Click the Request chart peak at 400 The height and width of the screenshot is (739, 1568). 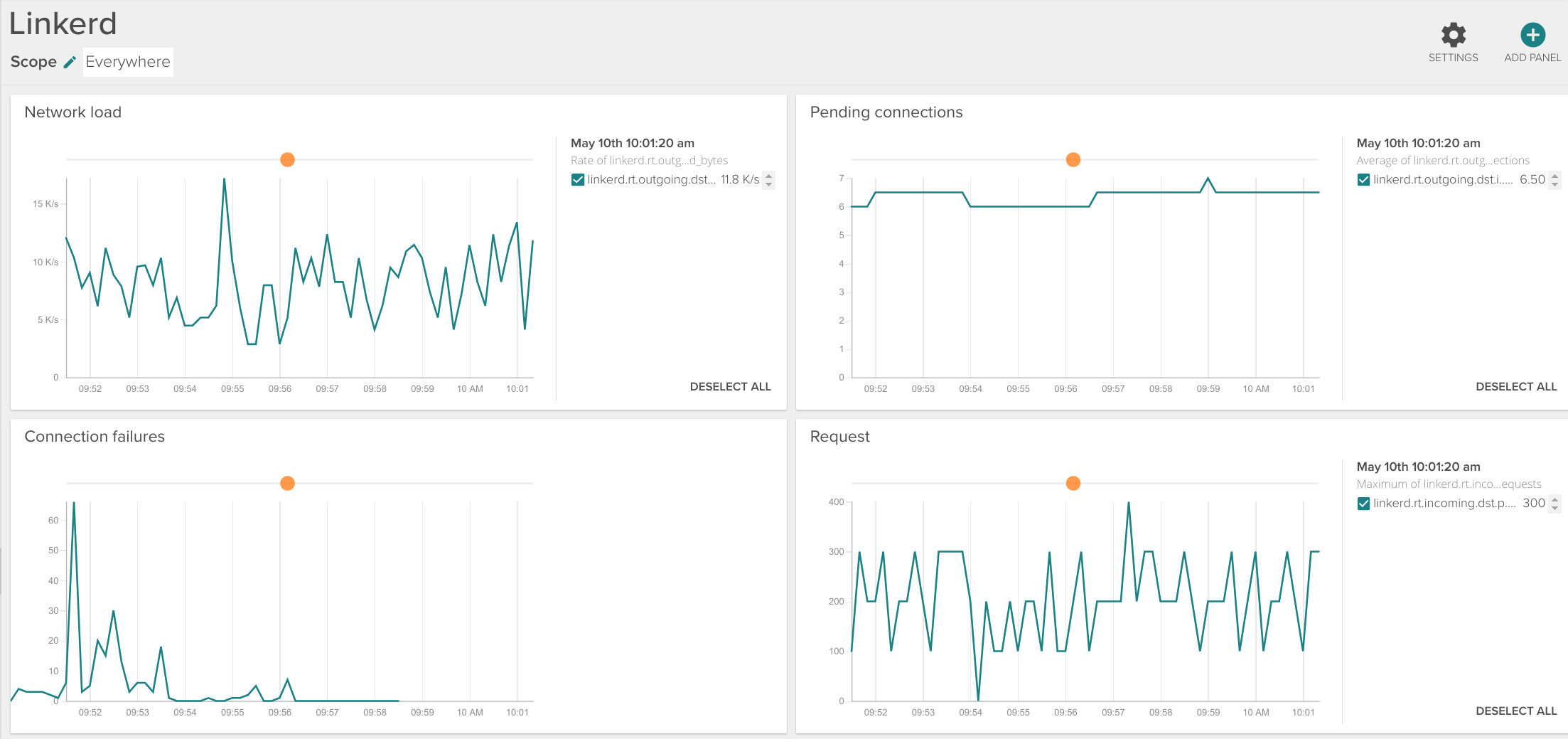click(1129, 504)
